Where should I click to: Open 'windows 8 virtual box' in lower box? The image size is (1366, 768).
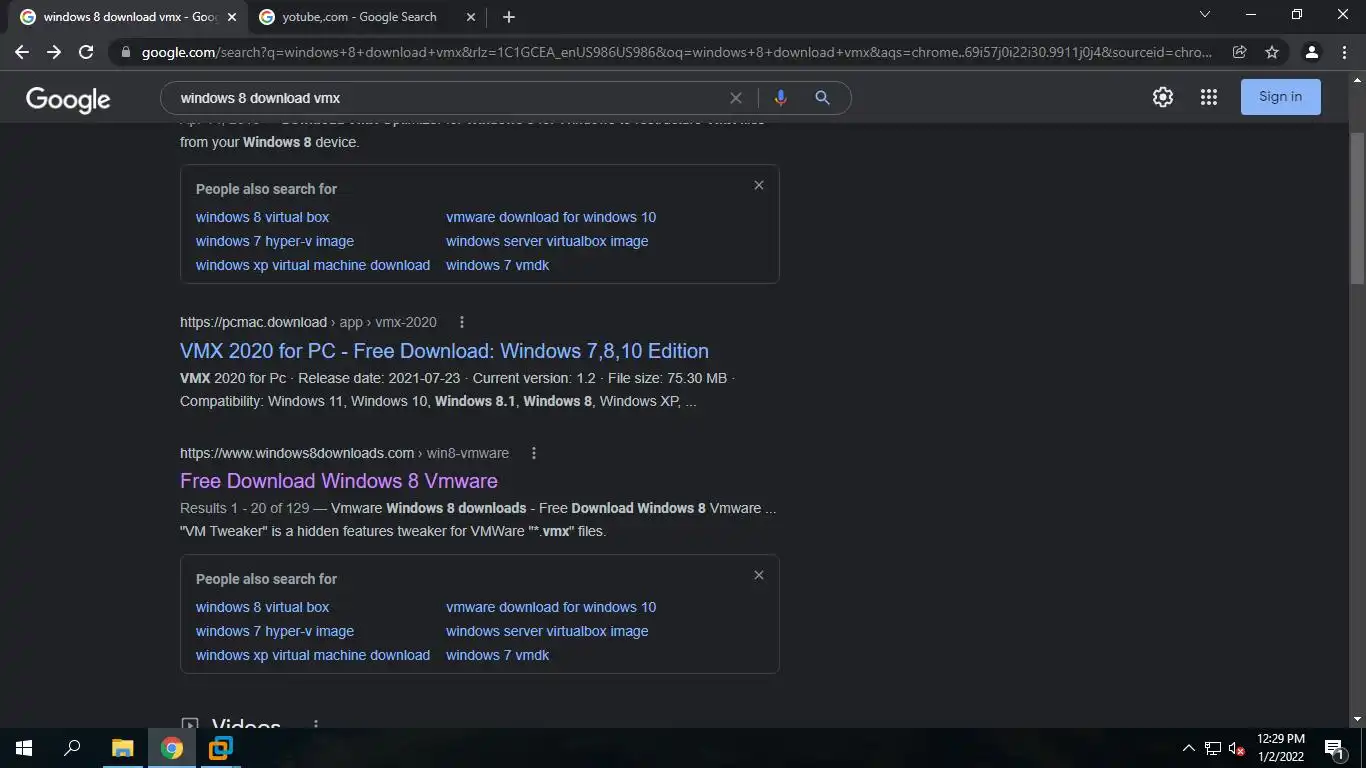(262, 607)
